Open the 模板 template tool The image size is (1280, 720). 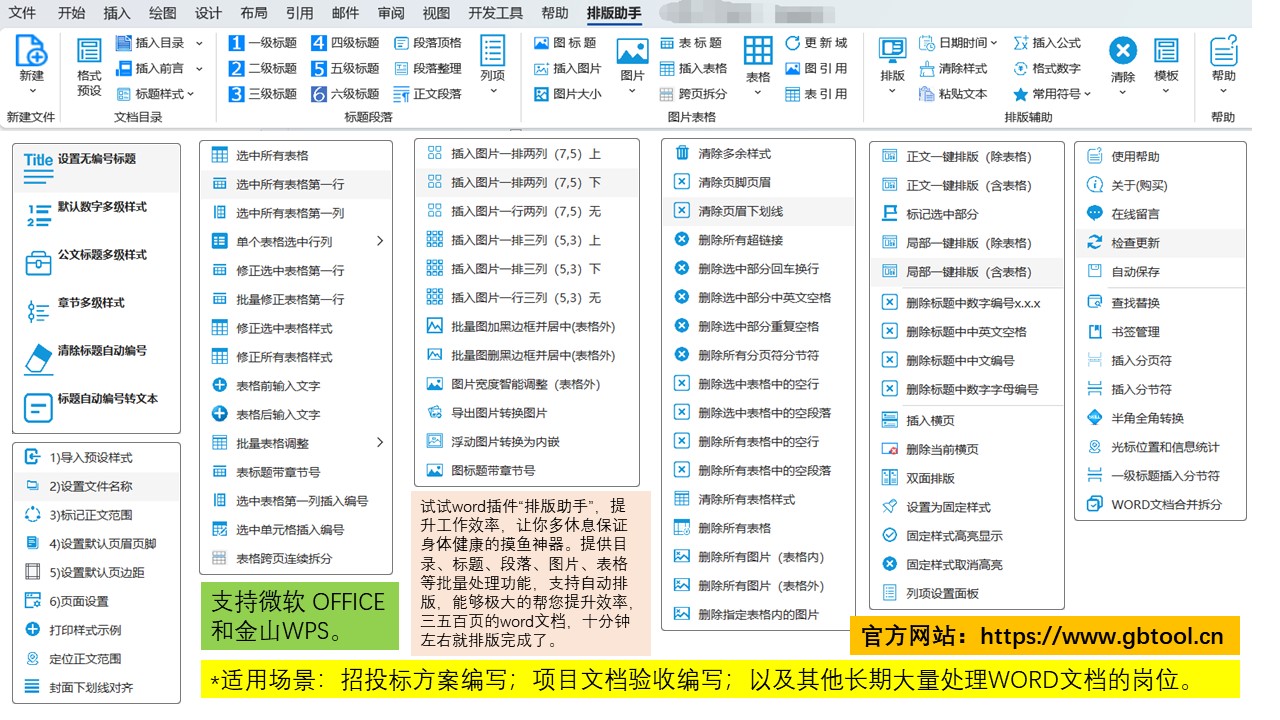pos(1166,60)
